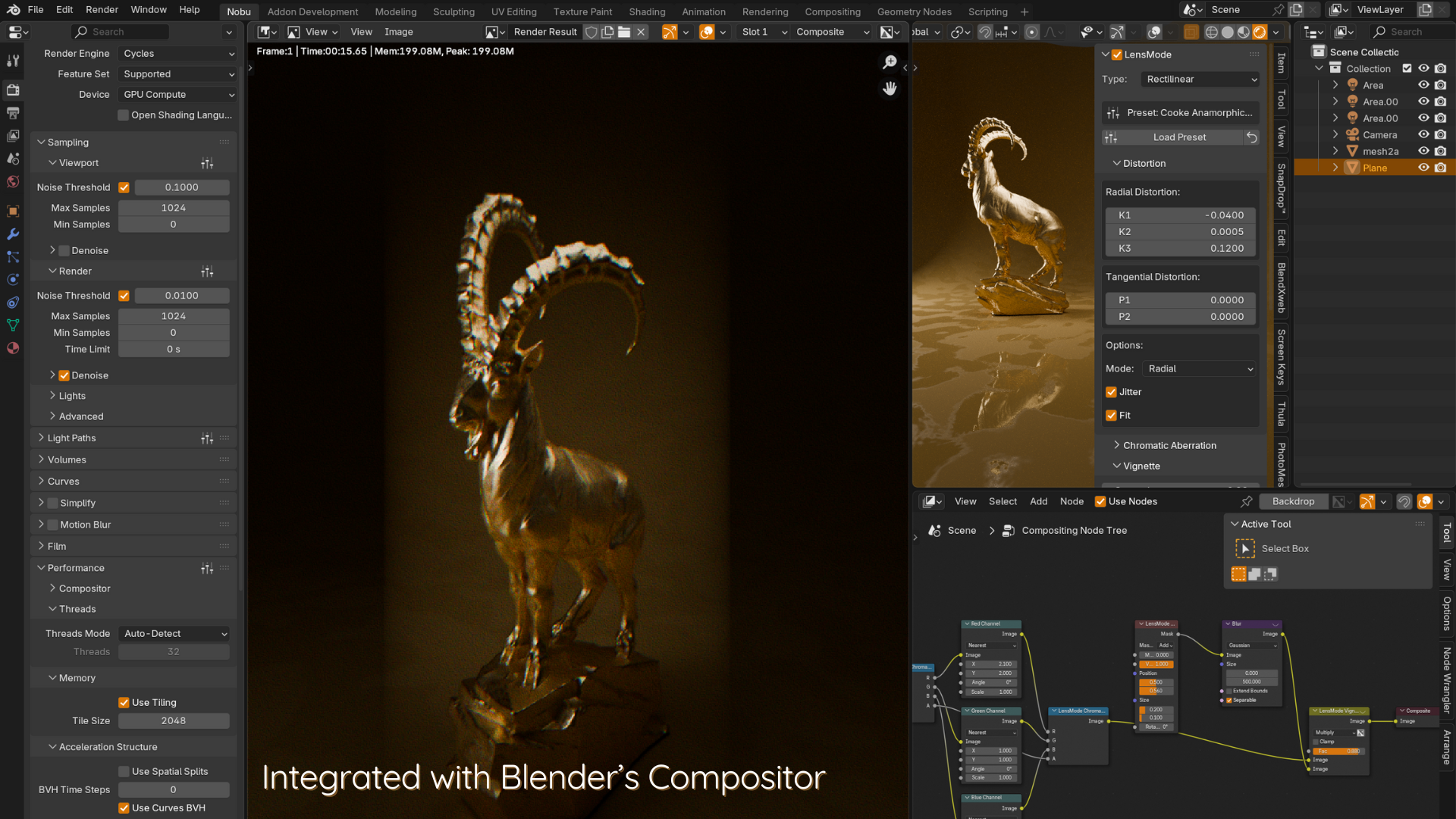This screenshot has width=1456, height=819.
Task: Enable Open Shading Language checkbox
Action: pos(124,115)
